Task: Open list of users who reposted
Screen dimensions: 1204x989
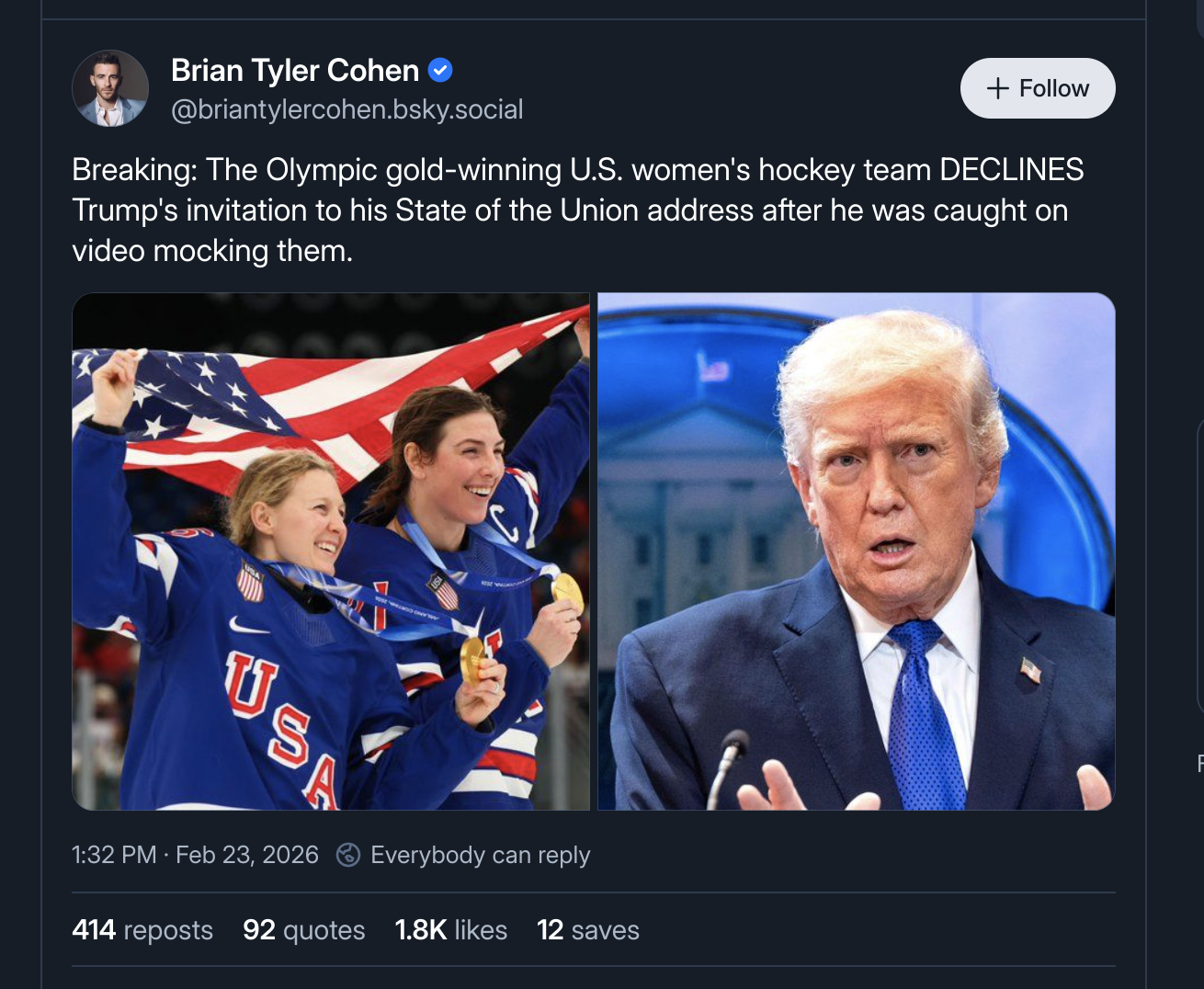Action: click(142, 929)
